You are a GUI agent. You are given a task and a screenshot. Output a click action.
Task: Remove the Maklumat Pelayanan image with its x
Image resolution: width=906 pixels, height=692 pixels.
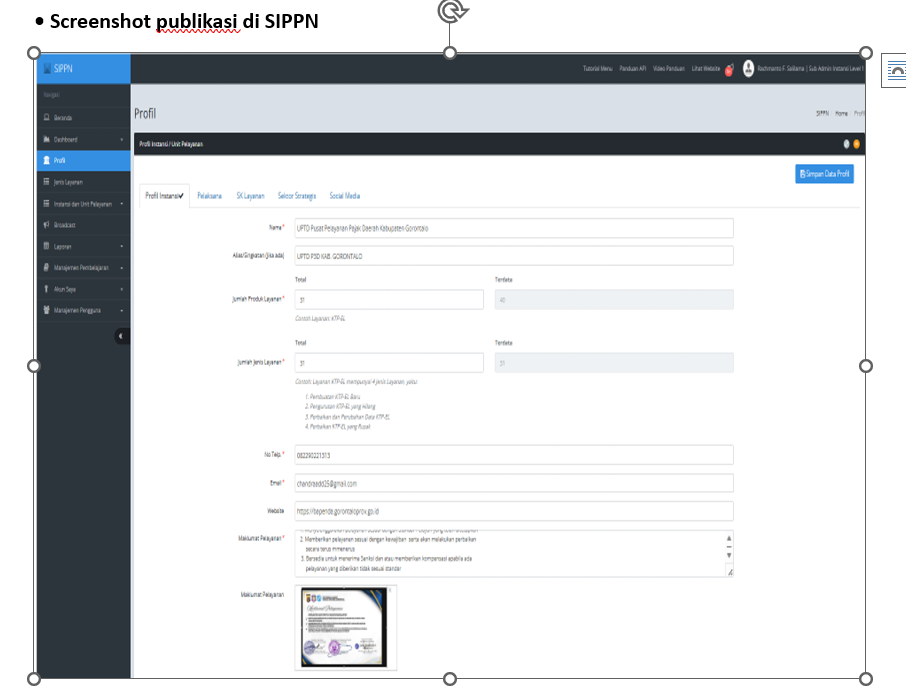(390, 590)
